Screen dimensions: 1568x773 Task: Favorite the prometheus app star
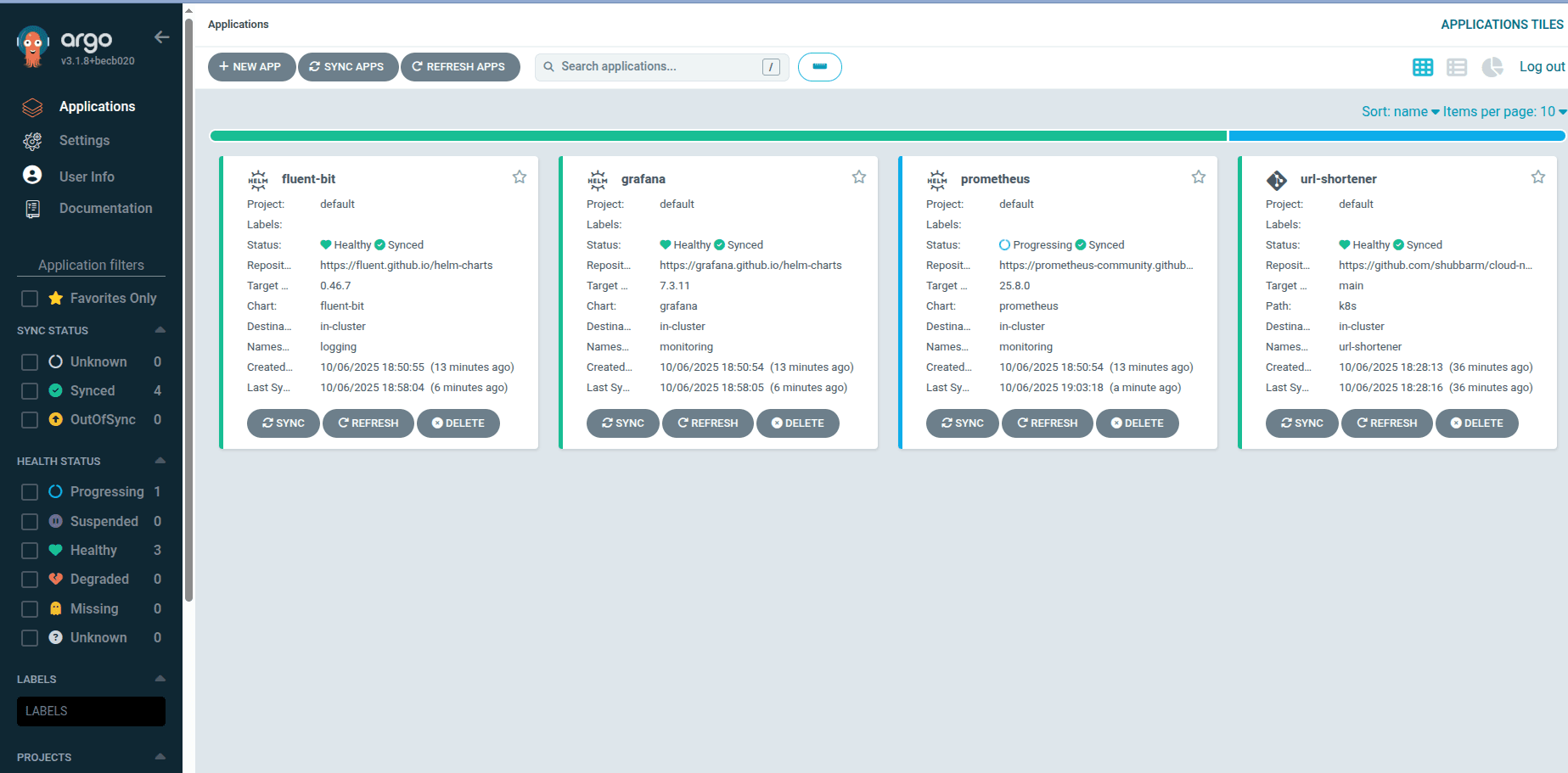[1199, 177]
